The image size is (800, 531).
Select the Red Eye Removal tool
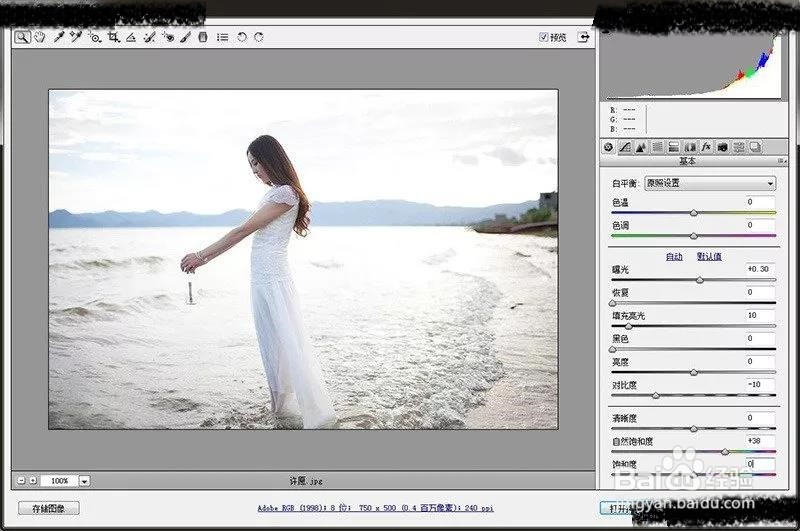point(168,37)
